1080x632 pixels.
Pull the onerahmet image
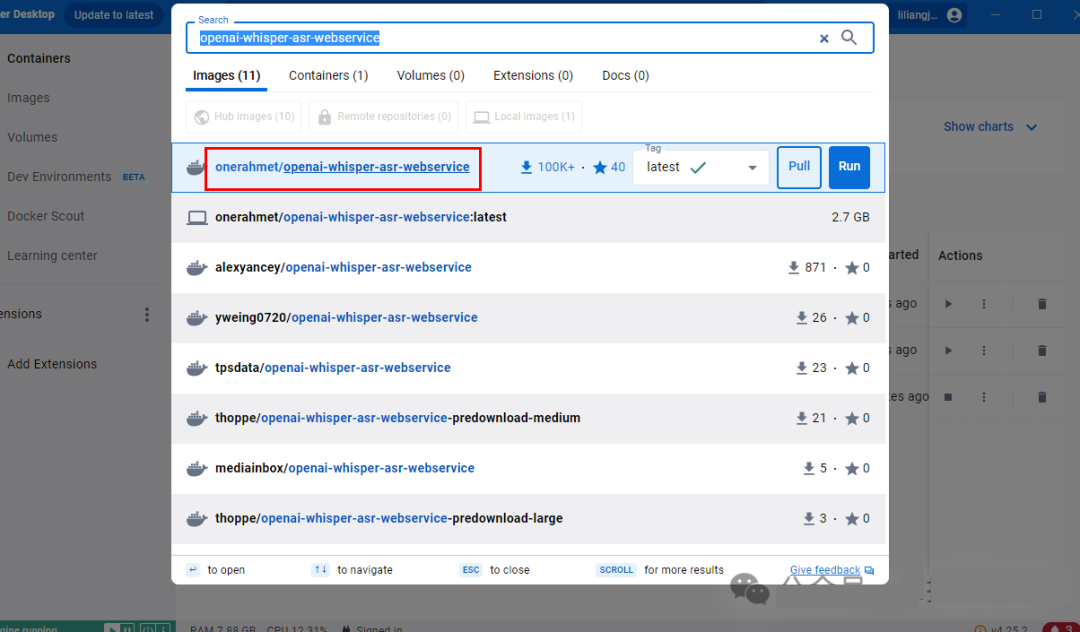[x=799, y=167]
